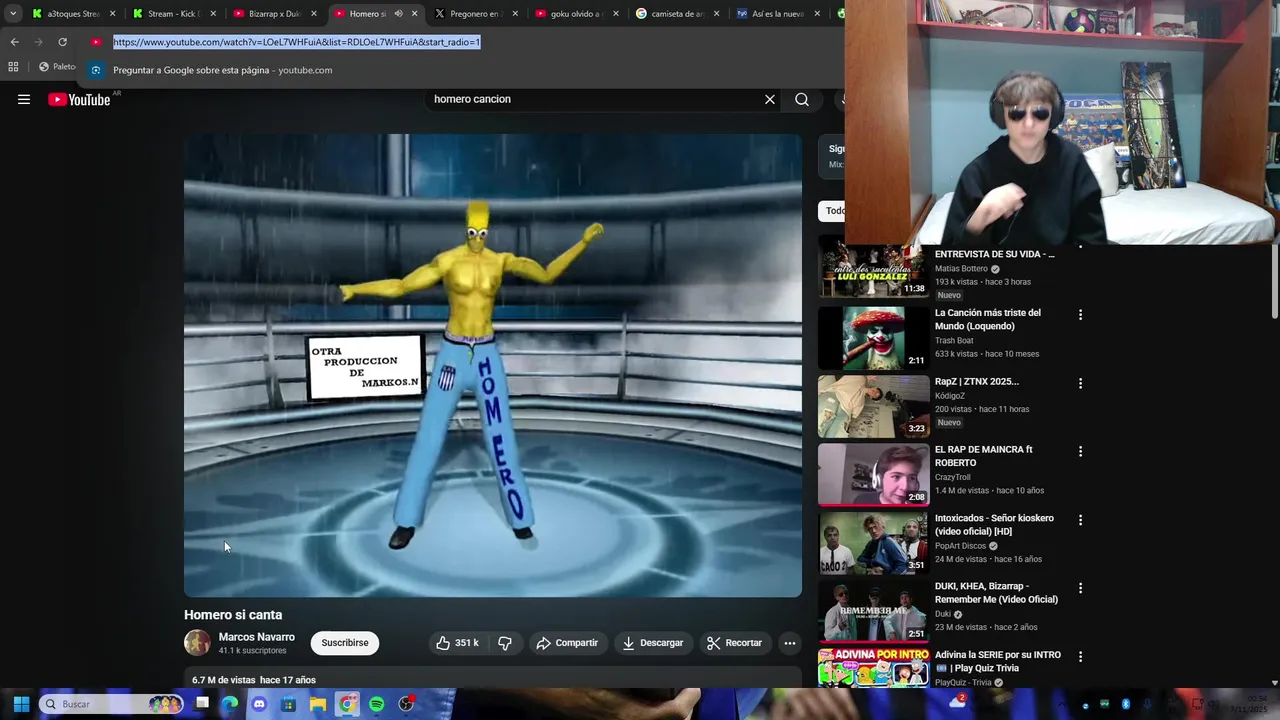Open options menu for 'RapZ | ZTNX 2025'
This screenshot has height=720, width=1280.
(x=1080, y=383)
